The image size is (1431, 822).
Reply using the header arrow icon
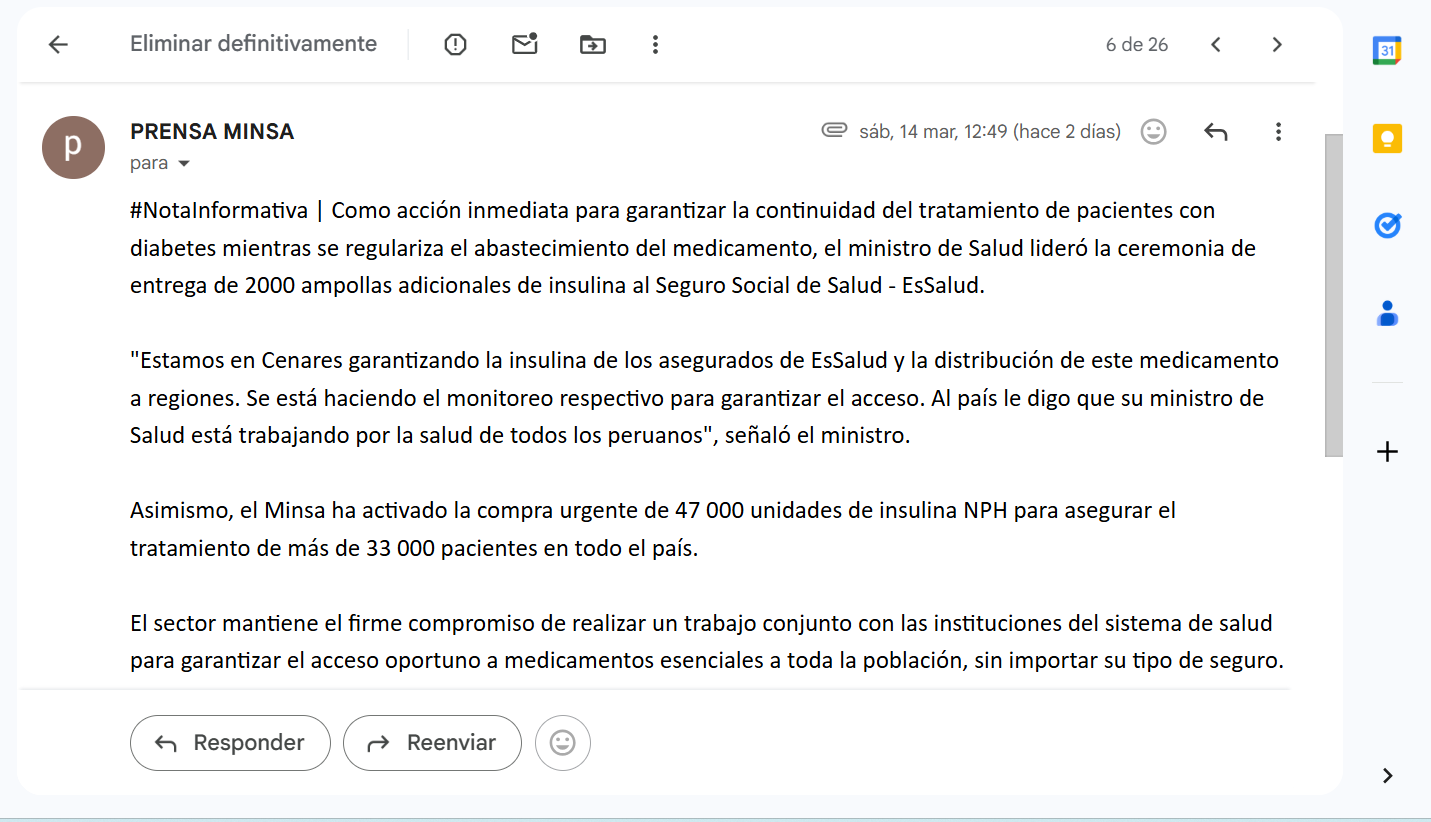tap(1215, 132)
